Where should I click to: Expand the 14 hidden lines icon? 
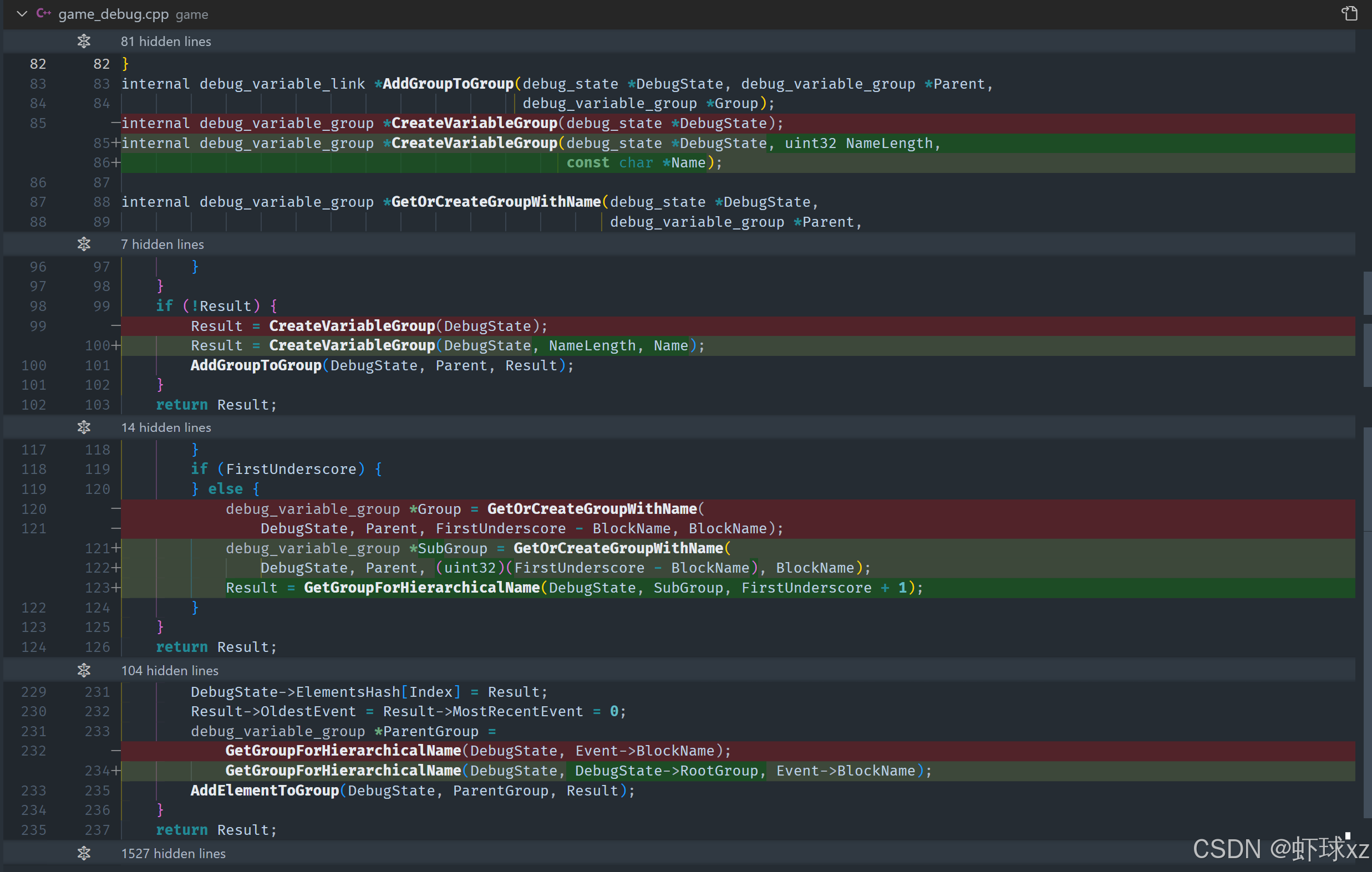pyautogui.click(x=84, y=427)
